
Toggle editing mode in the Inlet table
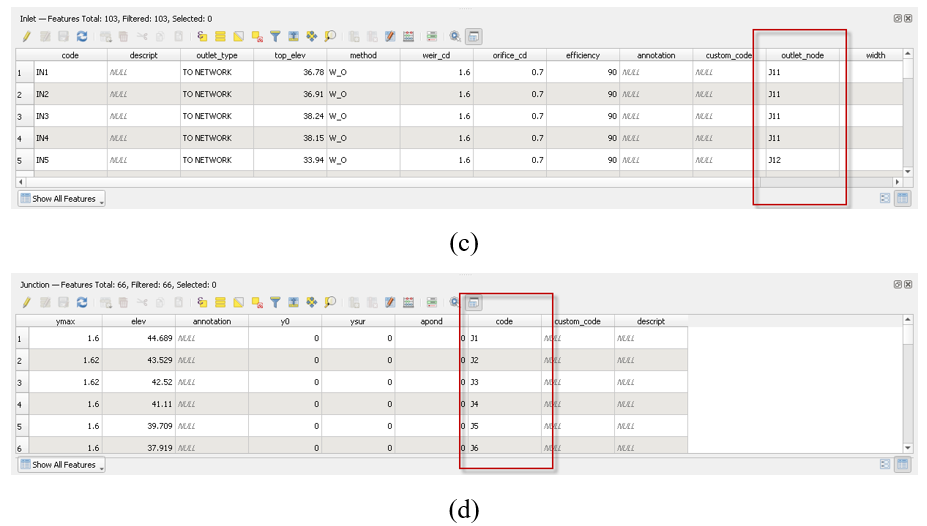pyautogui.click(x=27, y=36)
